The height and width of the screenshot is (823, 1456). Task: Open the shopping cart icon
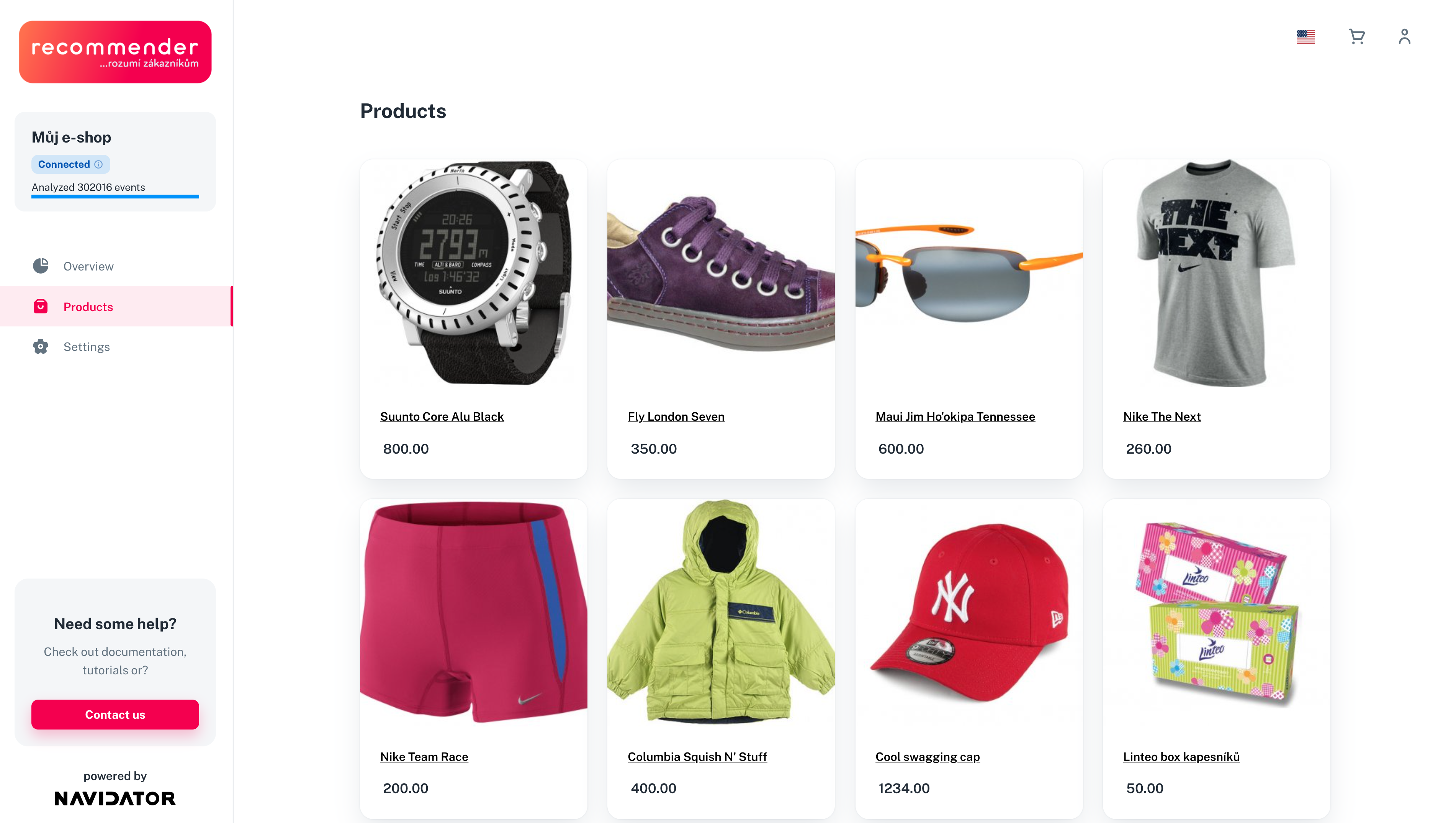coord(1356,37)
